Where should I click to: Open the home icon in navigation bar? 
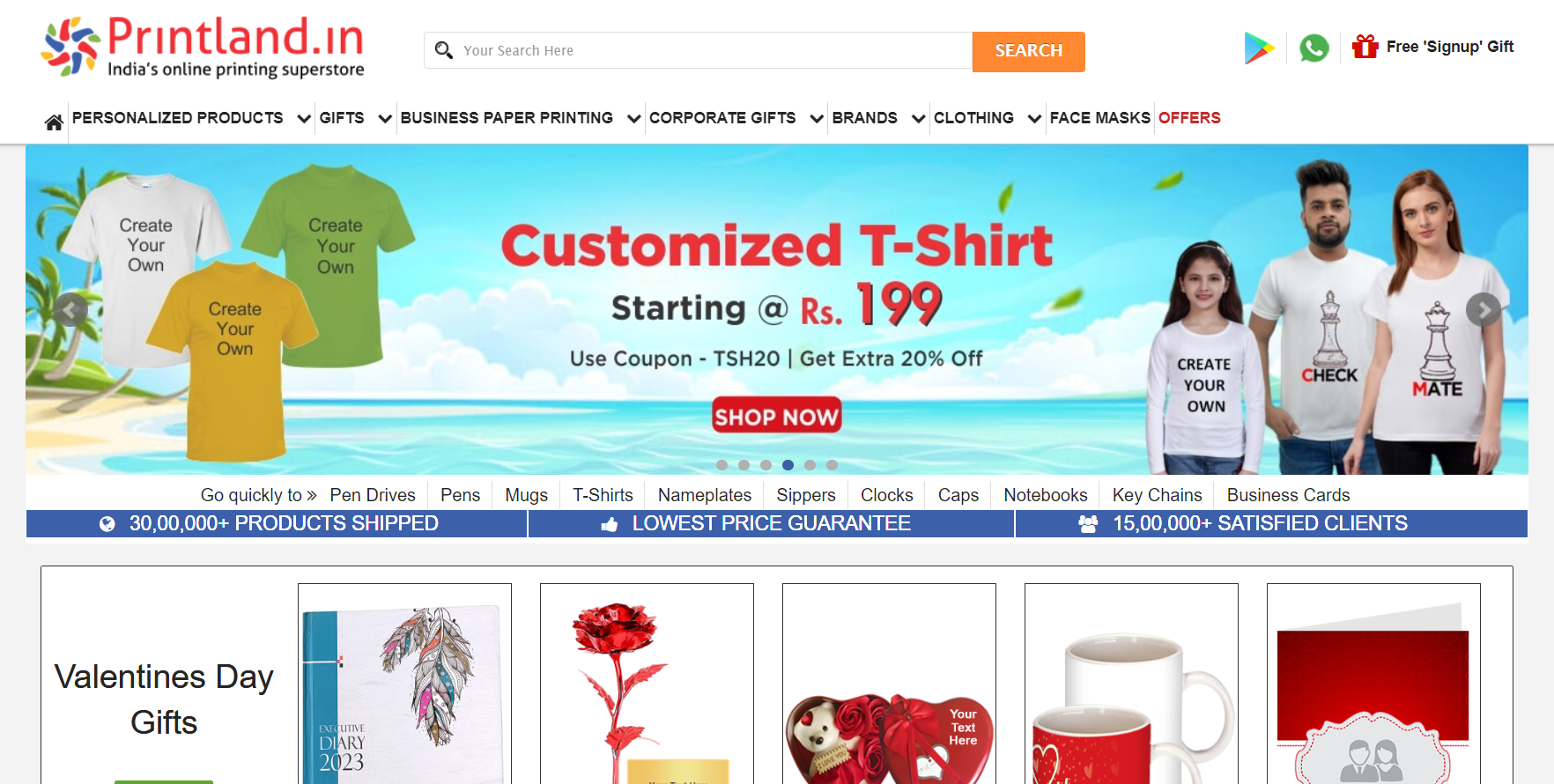point(54,122)
